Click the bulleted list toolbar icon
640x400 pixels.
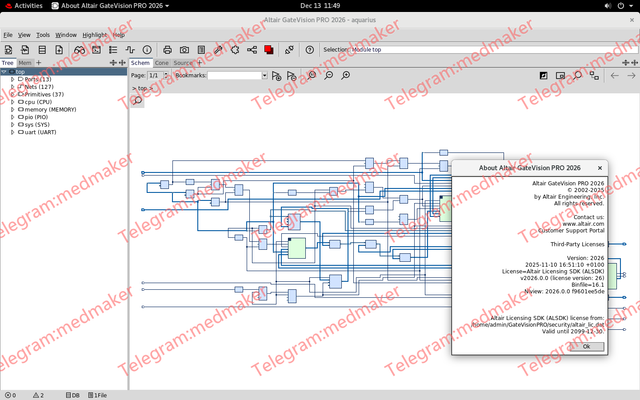point(113,50)
